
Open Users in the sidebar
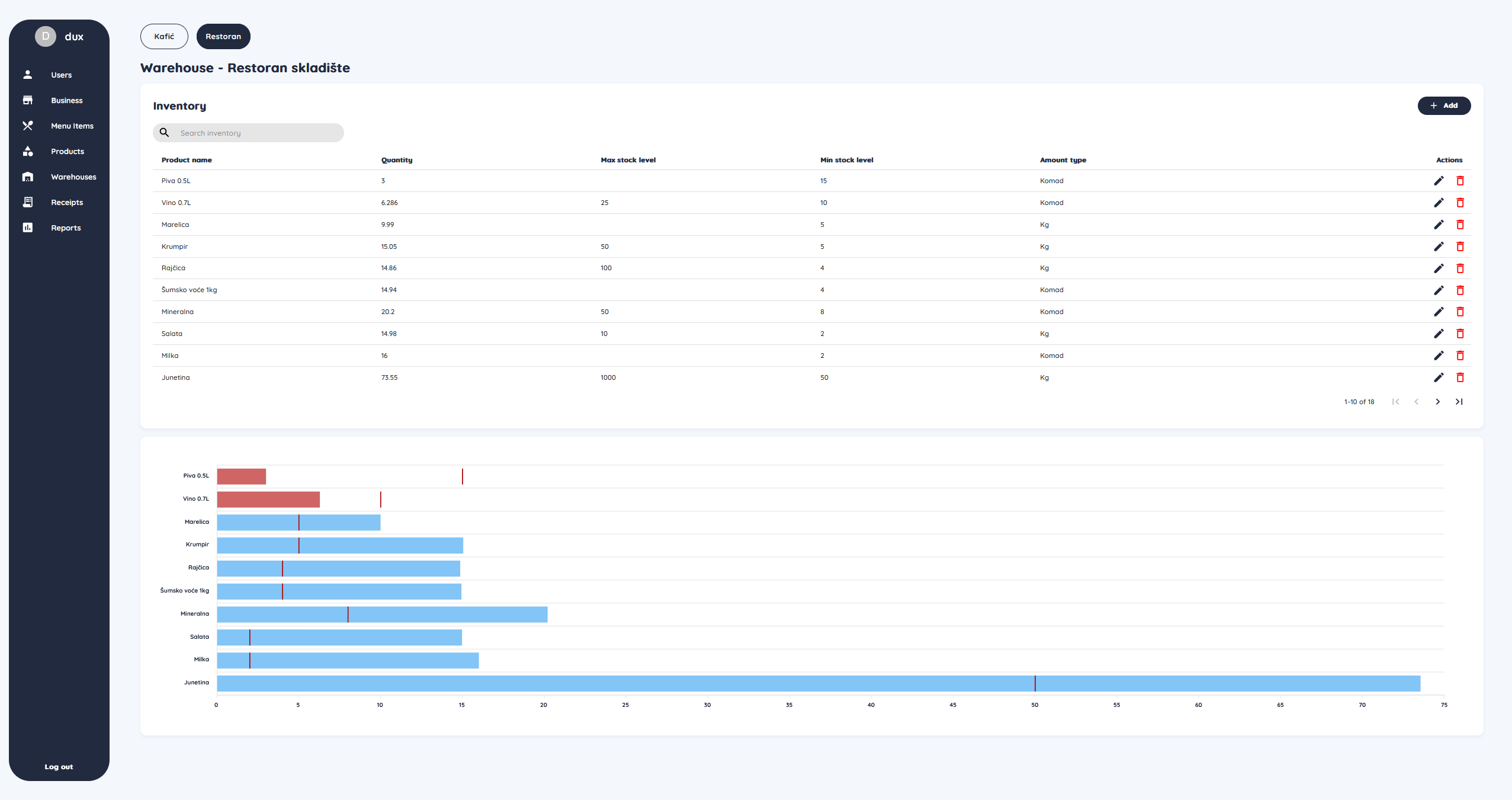pyautogui.click(x=61, y=75)
